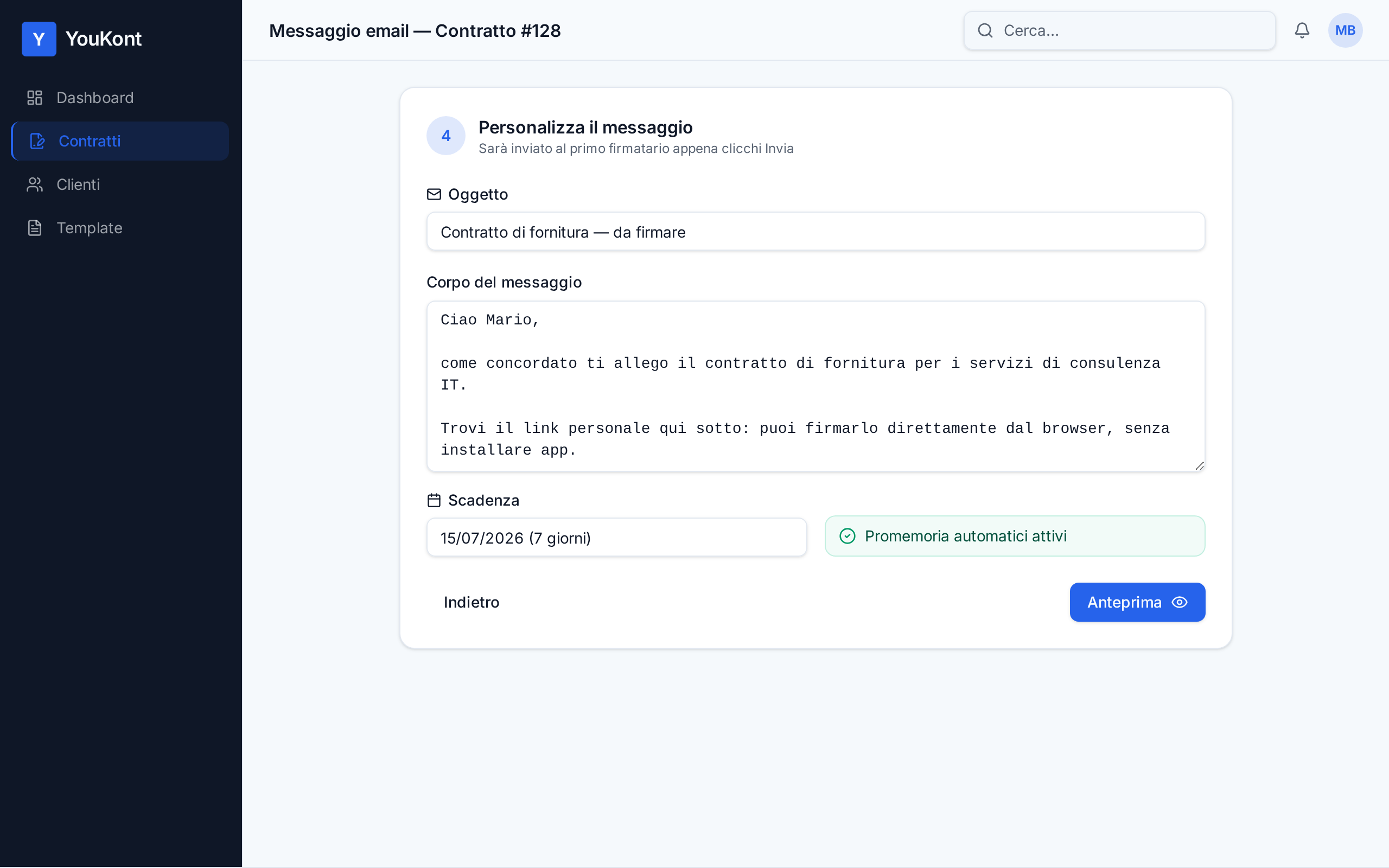Select Contratti in the sidebar
Screen dimensions: 1389x868
pyautogui.click(x=120, y=141)
